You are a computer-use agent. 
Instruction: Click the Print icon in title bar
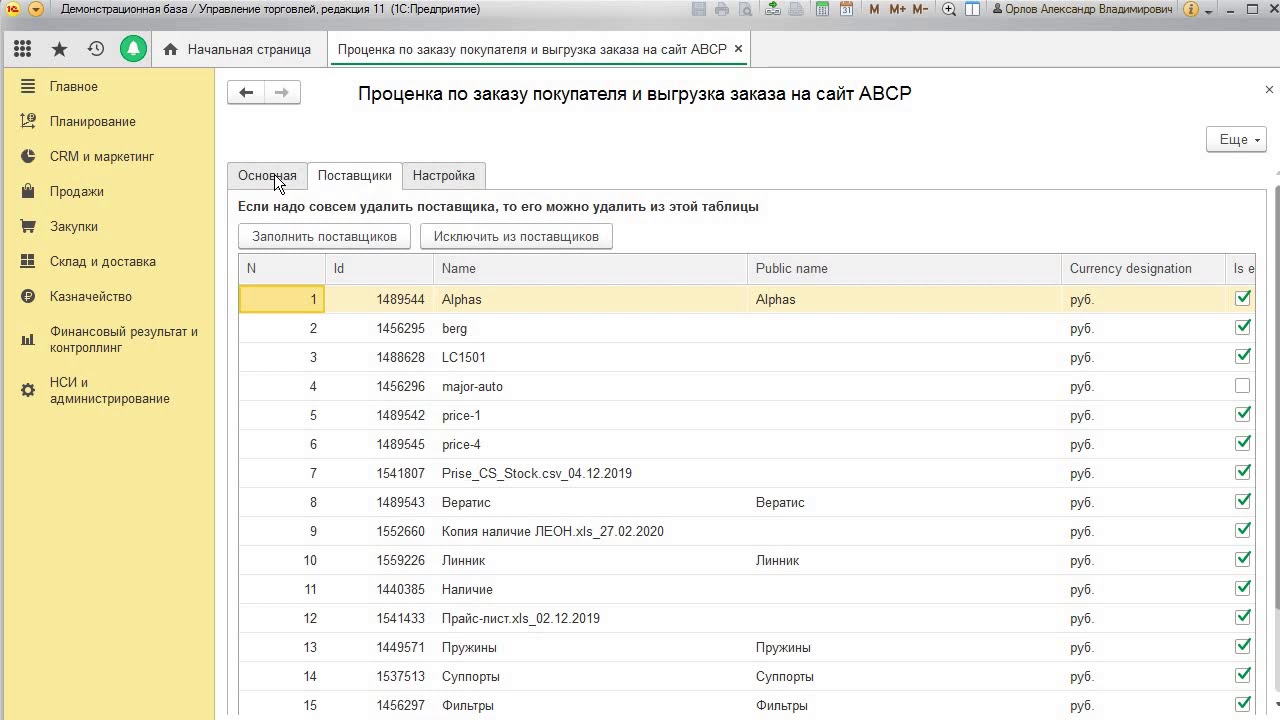point(723,9)
